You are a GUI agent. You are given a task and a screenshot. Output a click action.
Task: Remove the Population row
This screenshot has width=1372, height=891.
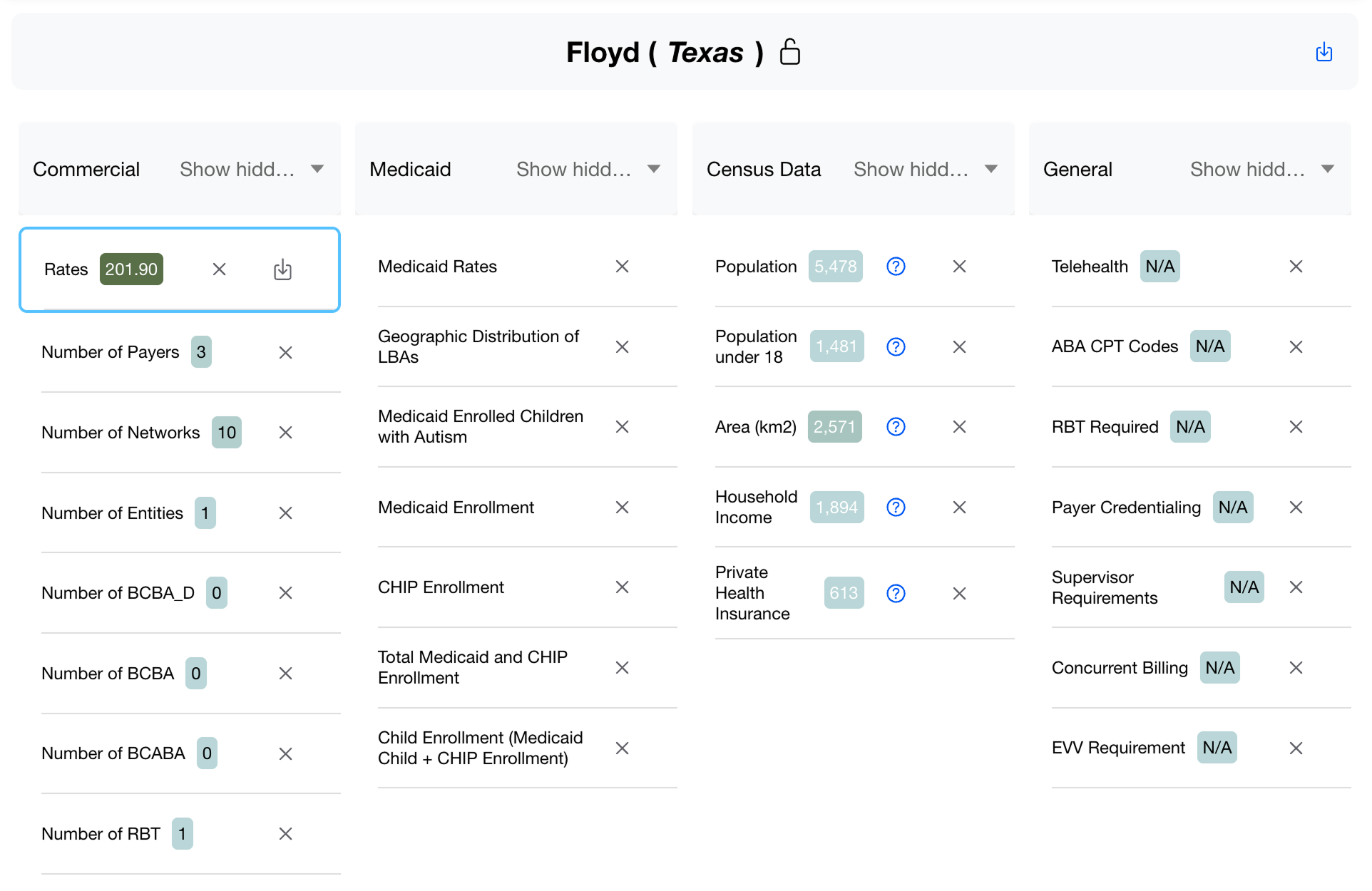960,267
